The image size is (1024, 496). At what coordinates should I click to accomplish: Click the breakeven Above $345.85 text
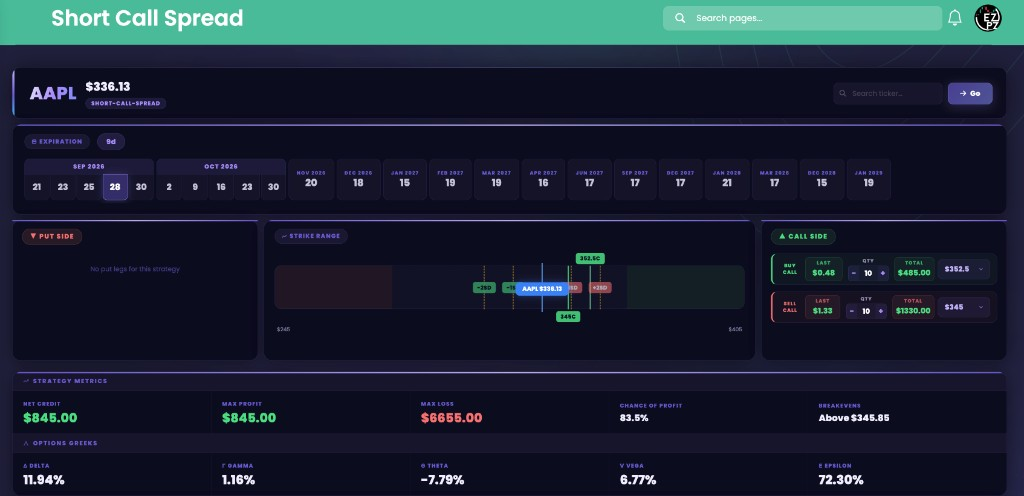[x=854, y=418]
